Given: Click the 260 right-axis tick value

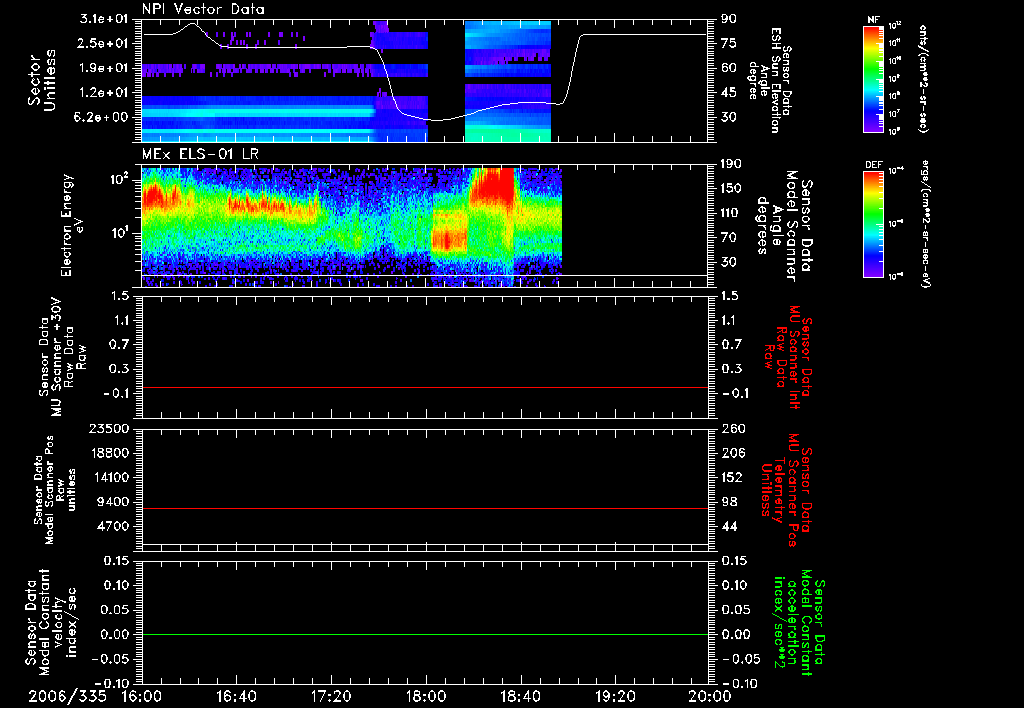Looking at the screenshot, I should [x=732, y=428].
